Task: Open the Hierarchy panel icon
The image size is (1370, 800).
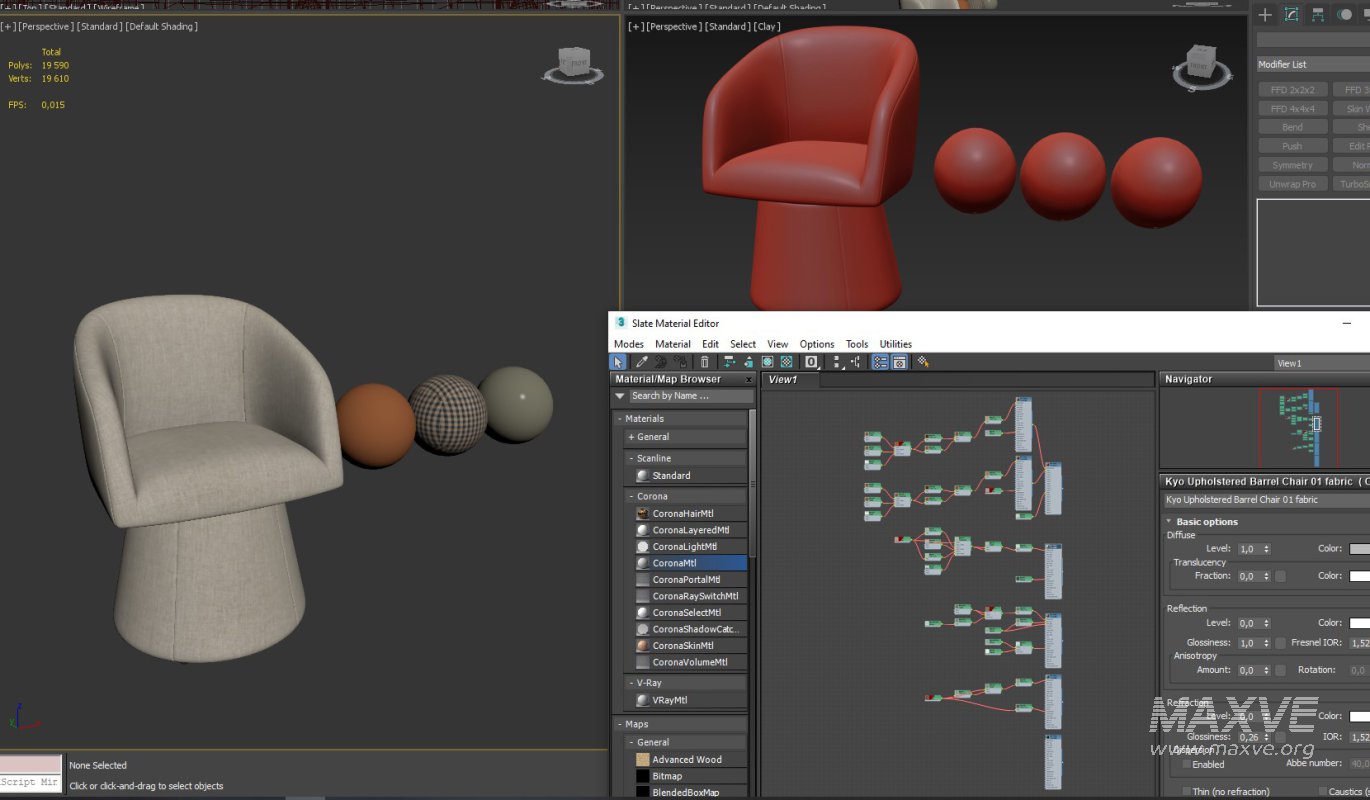Action: point(1318,15)
